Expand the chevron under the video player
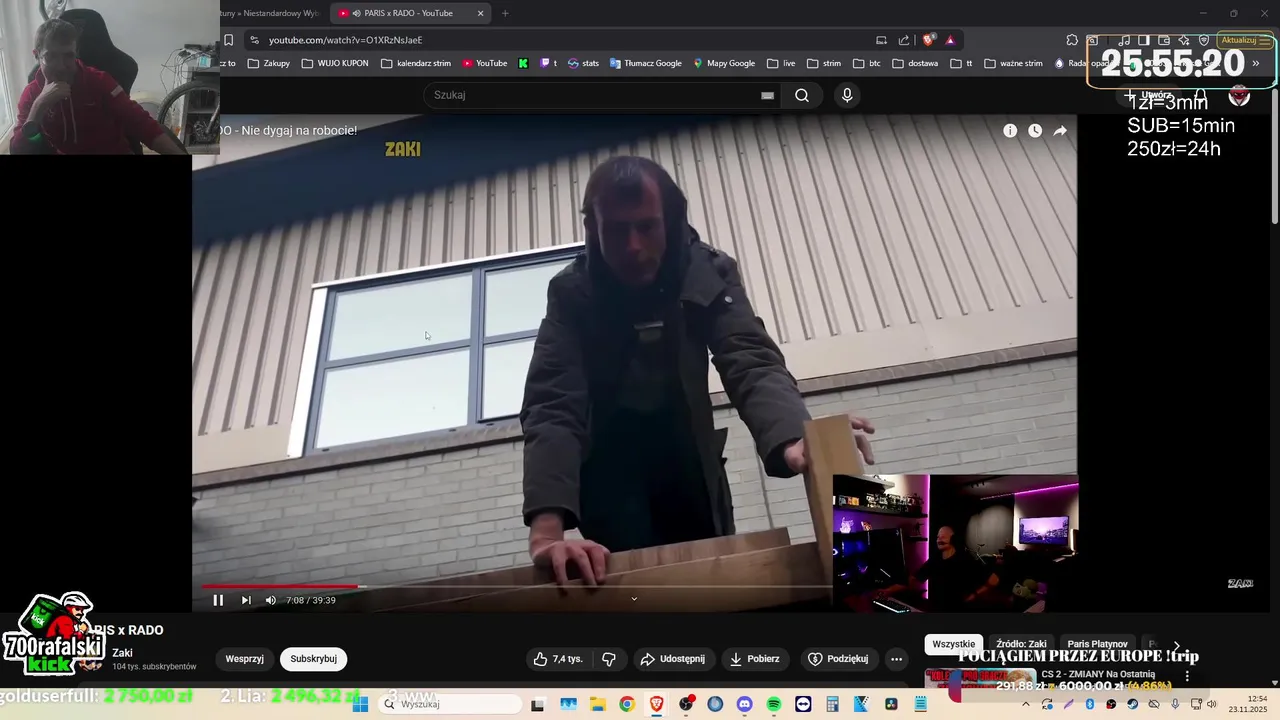 (634, 599)
